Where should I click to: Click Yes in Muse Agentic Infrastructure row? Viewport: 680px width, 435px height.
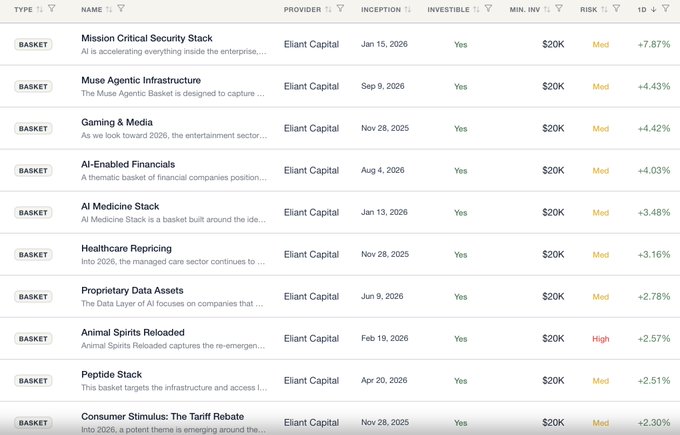point(461,87)
